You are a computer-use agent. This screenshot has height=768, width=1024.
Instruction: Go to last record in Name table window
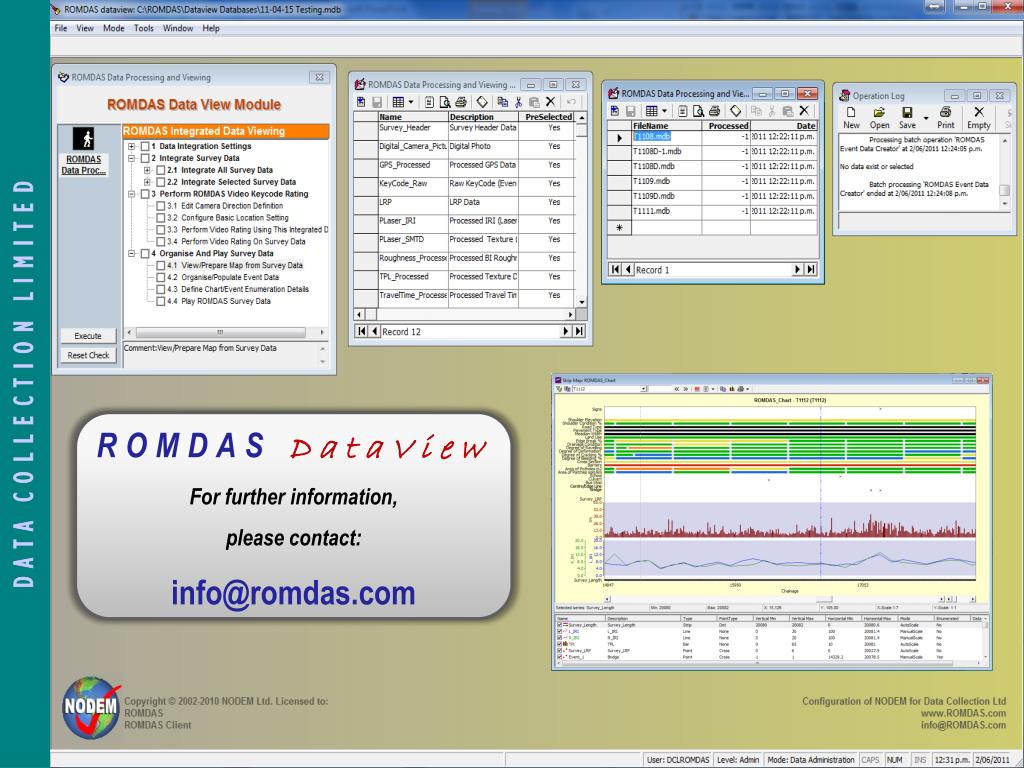[x=579, y=332]
